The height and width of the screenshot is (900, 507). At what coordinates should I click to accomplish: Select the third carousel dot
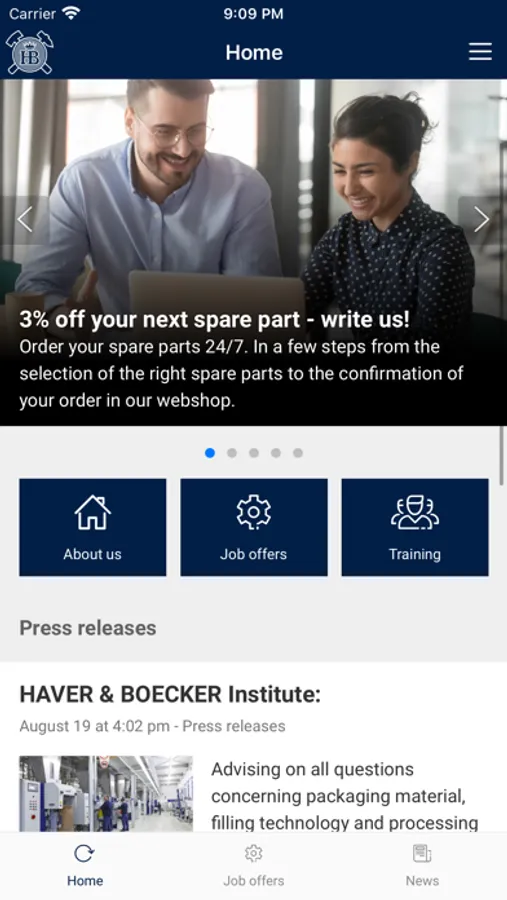click(254, 453)
